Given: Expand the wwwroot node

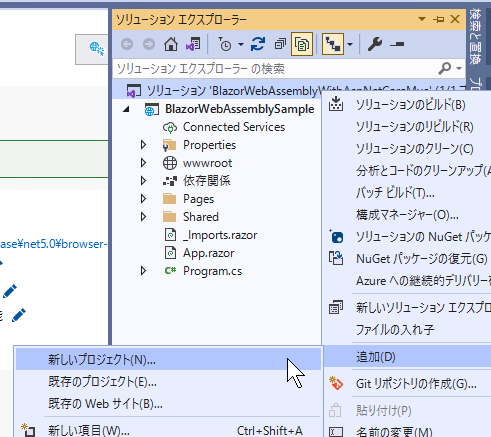Looking at the screenshot, I should coord(143,163).
